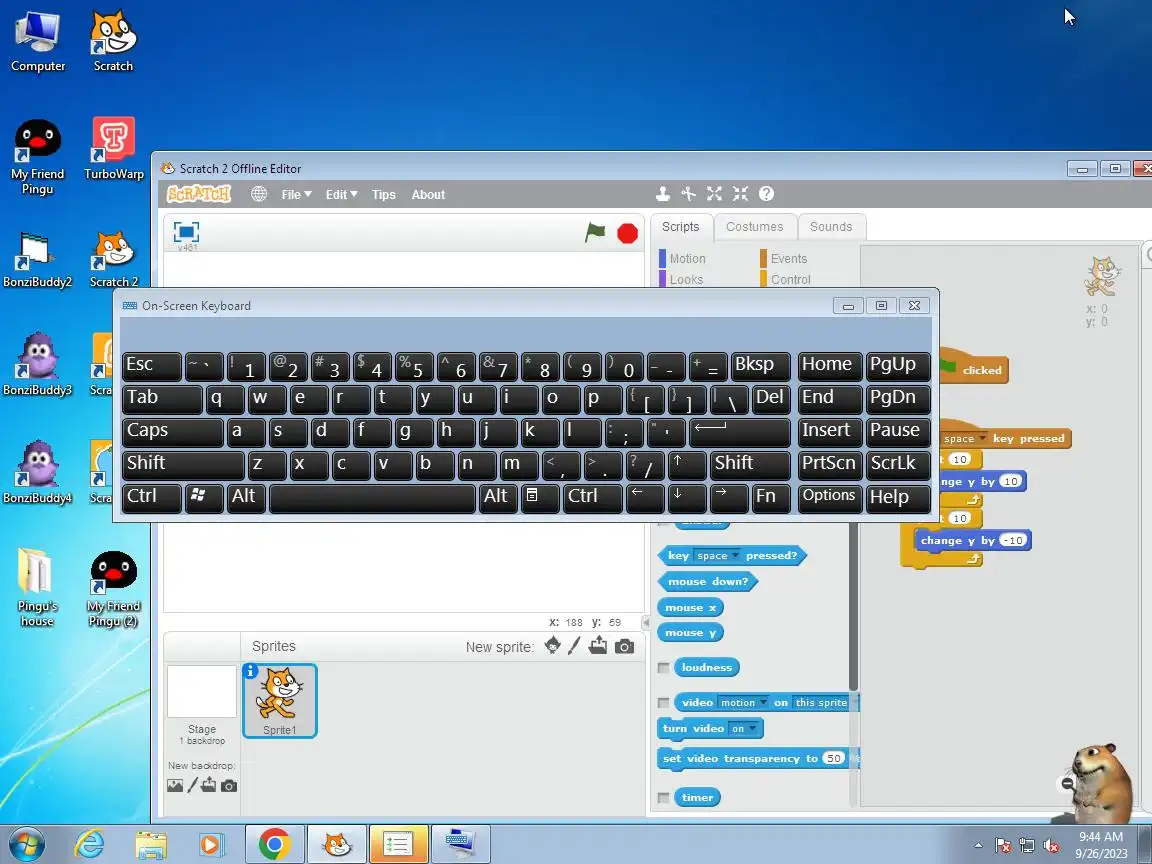Image resolution: width=1152 pixels, height=864 pixels.
Task: Toggle left Alt key on keyboard
Action: (x=245, y=497)
